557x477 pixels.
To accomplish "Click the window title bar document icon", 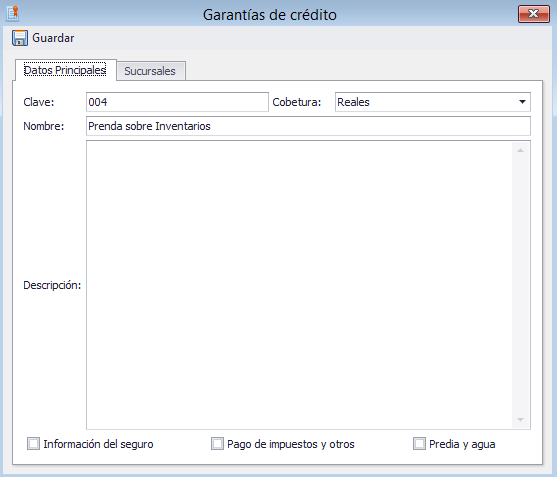I will click(13, 13).
